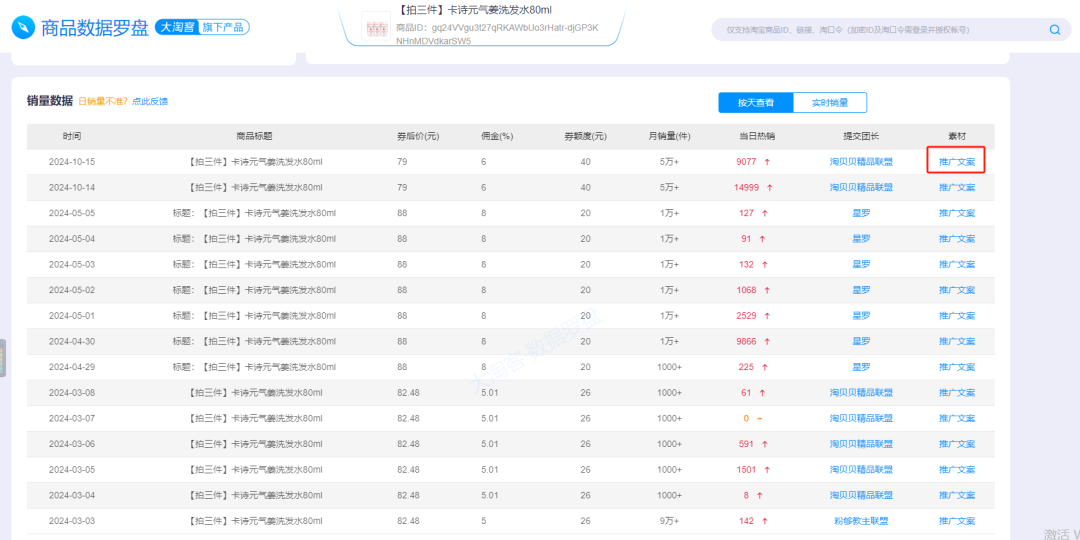Click the 券后价(元) column header
The height and width of the screenshot is (540, 1080).
pyautogui.click(x=417, y=136)
